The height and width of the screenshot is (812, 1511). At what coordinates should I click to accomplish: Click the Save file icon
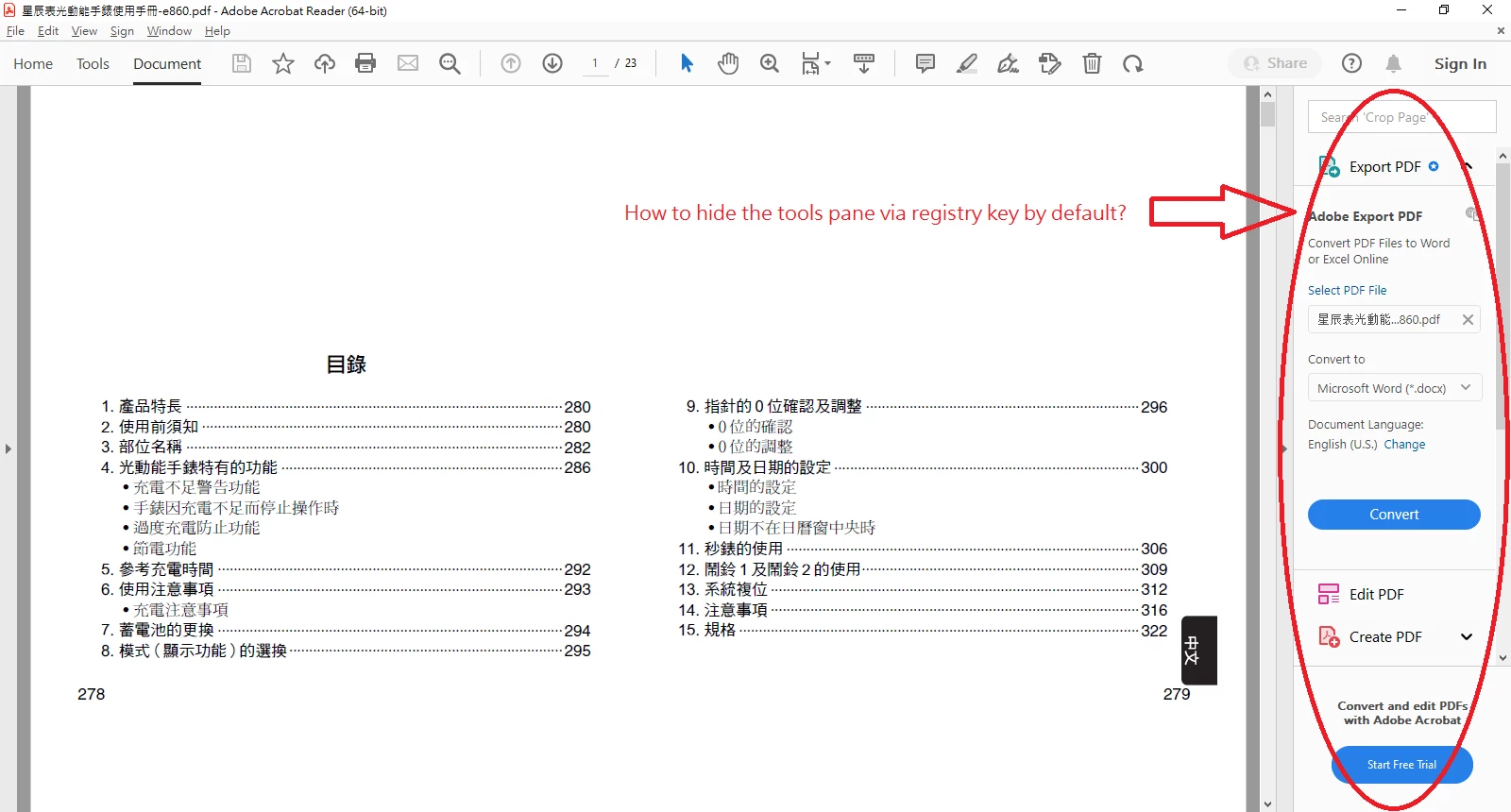[x=242, y=63]
